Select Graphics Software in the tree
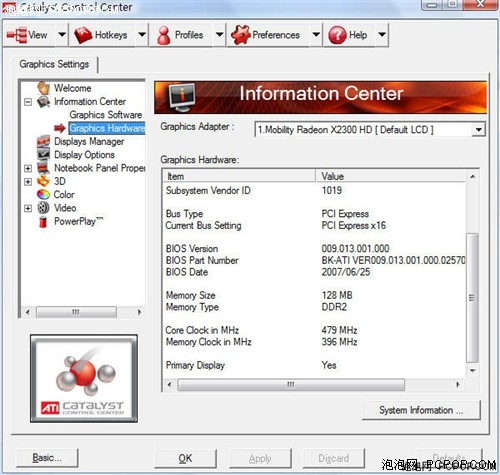Image resolution: width=500 pixels, height=475 pixels. [106, 115]
